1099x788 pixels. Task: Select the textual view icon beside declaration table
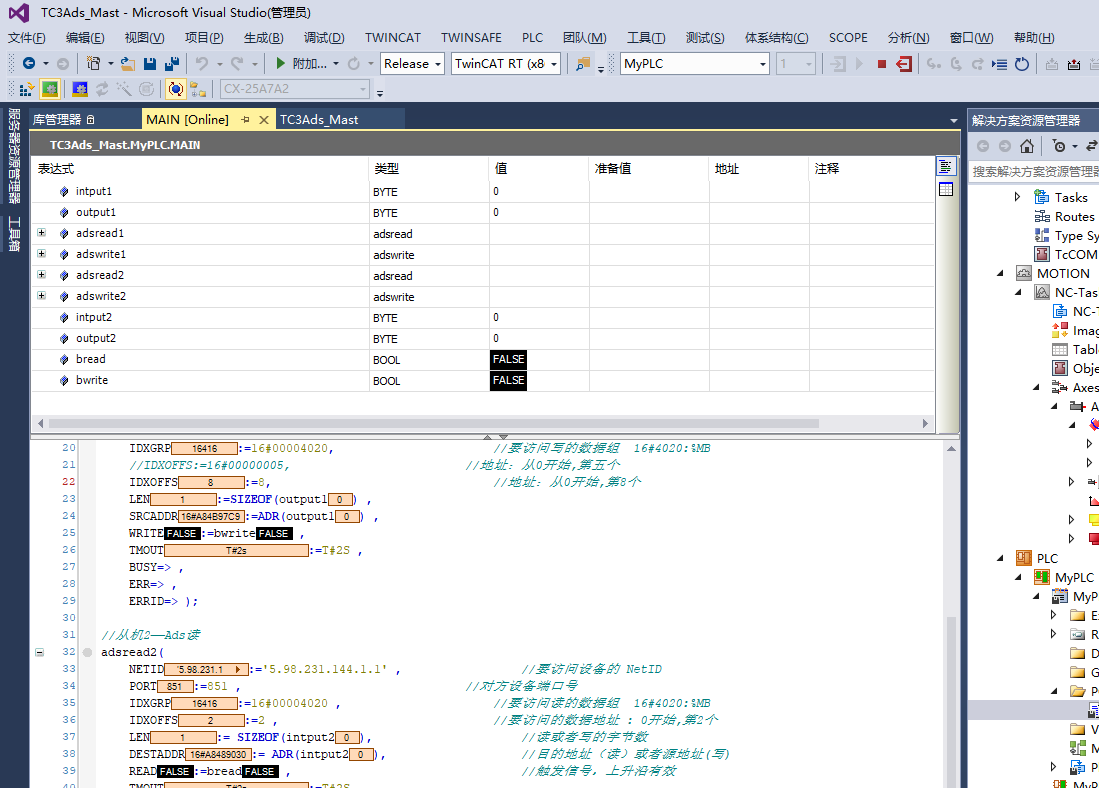coord(946,166)
